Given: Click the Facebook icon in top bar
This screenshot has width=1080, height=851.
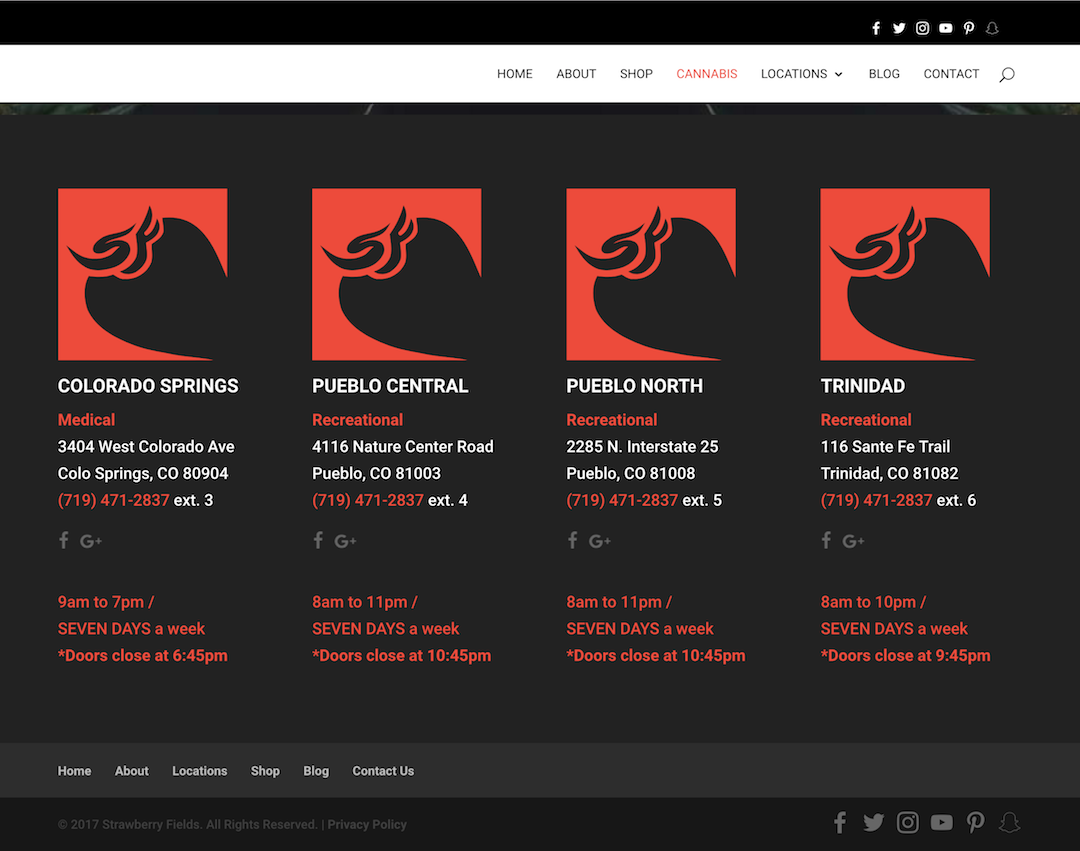Looking at the screenshot, I should pyautogui.click(x=876, y=28).
